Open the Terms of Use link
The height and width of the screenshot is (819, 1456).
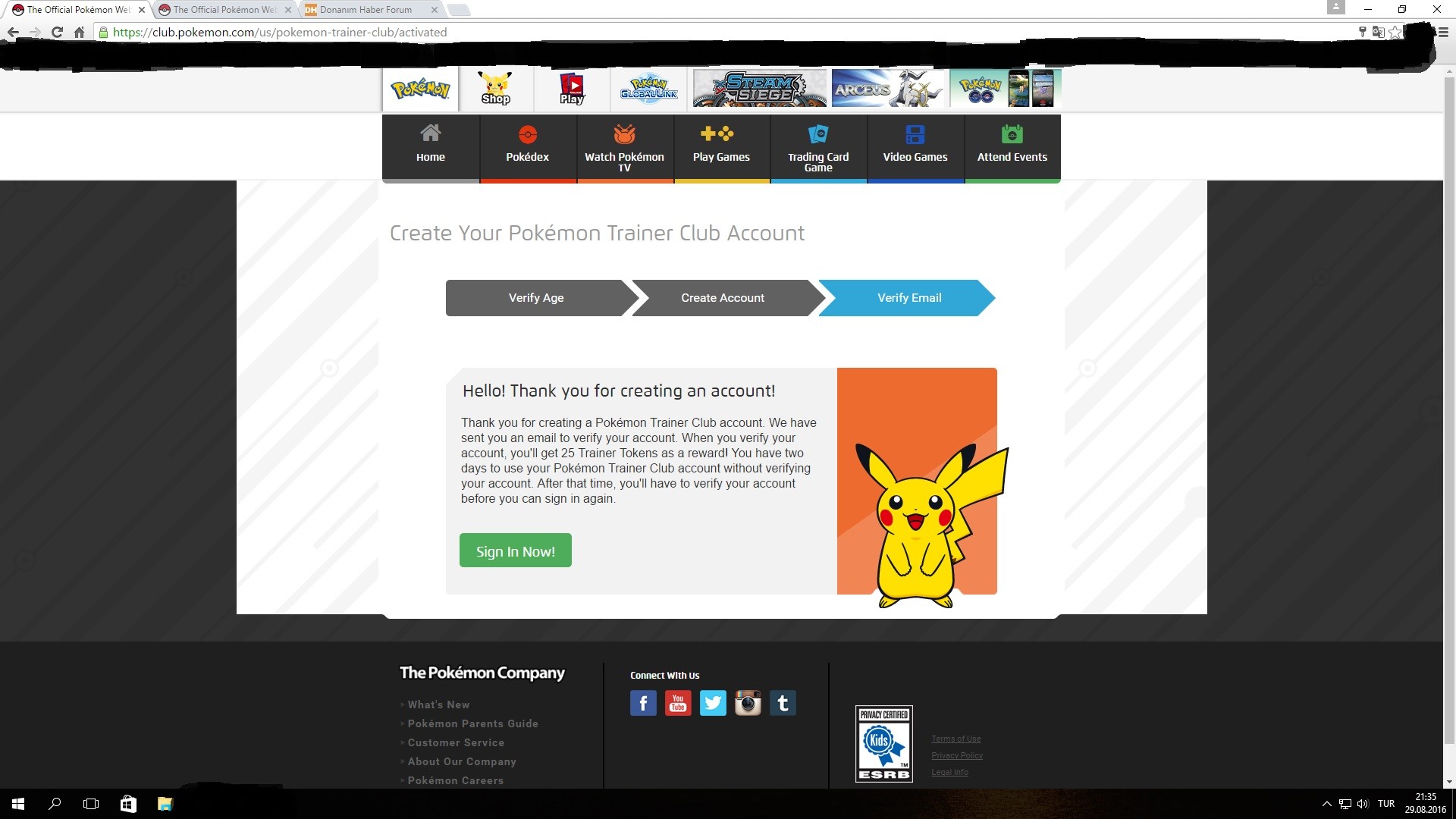956,739
